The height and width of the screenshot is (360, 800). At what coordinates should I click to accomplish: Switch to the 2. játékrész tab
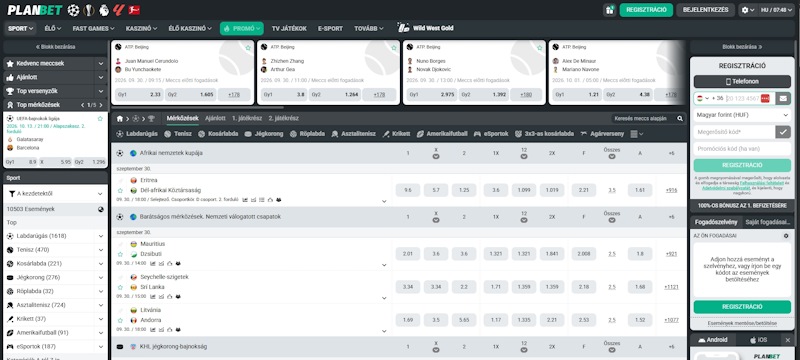pos(284,118)
